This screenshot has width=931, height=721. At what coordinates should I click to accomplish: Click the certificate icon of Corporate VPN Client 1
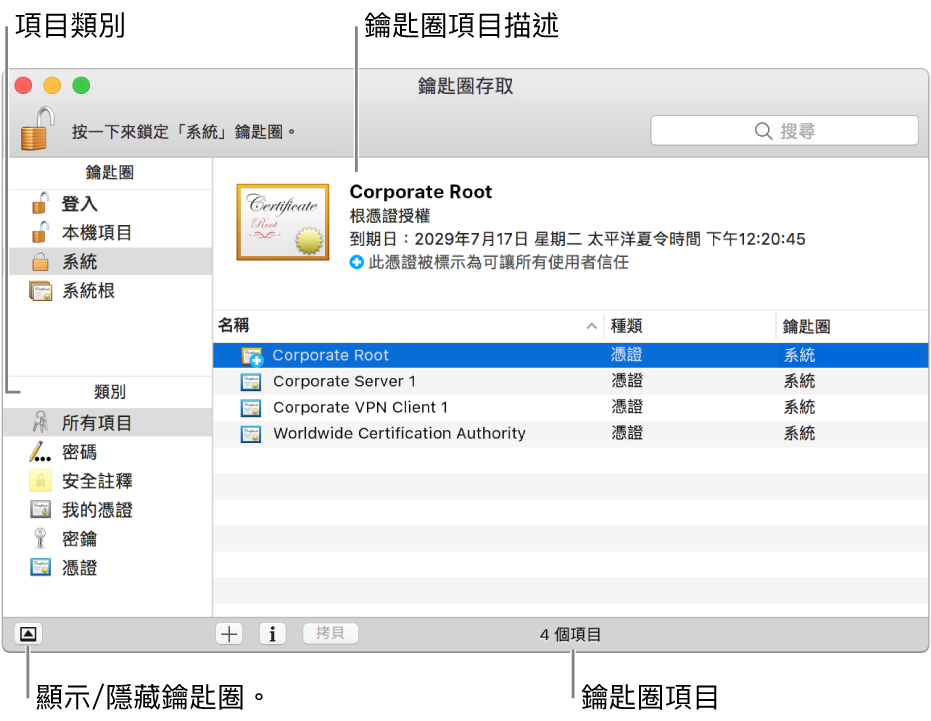[251, 408]
